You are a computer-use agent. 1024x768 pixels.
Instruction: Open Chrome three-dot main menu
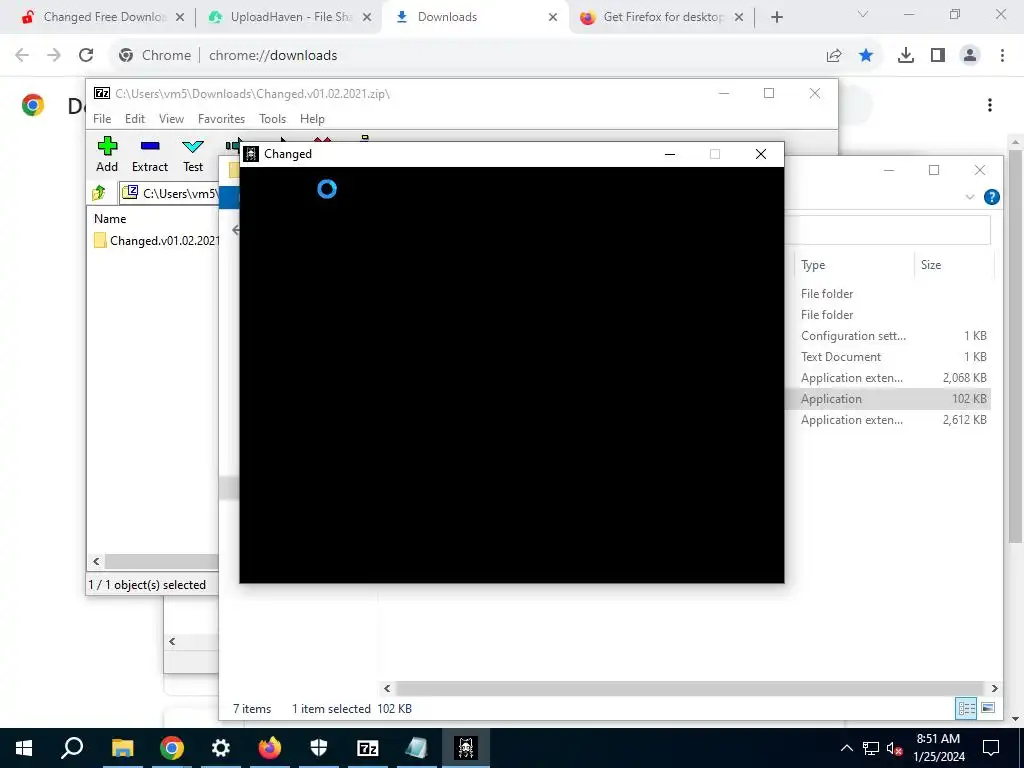click(x=1002, y=56)
